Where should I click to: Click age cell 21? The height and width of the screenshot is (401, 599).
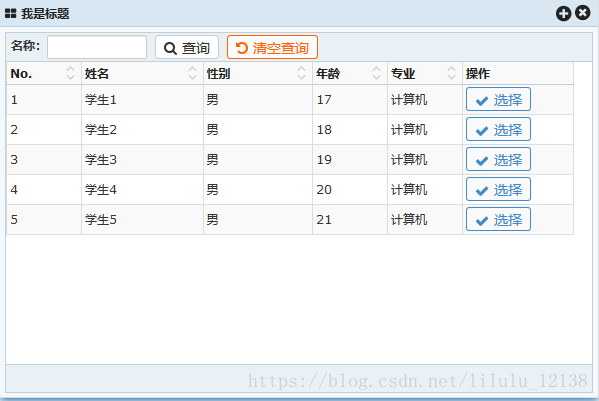point(350,220)
